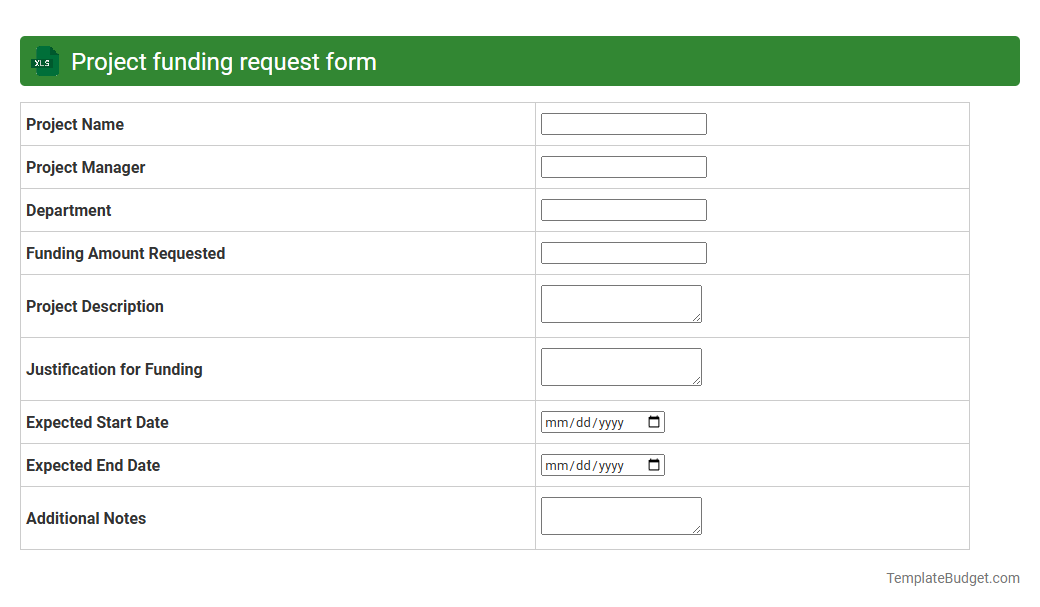The width and height of the screenshot is (1040, 607).
Task: Click the Funding Amount Requested label
Action: click(x=125, y=253)
